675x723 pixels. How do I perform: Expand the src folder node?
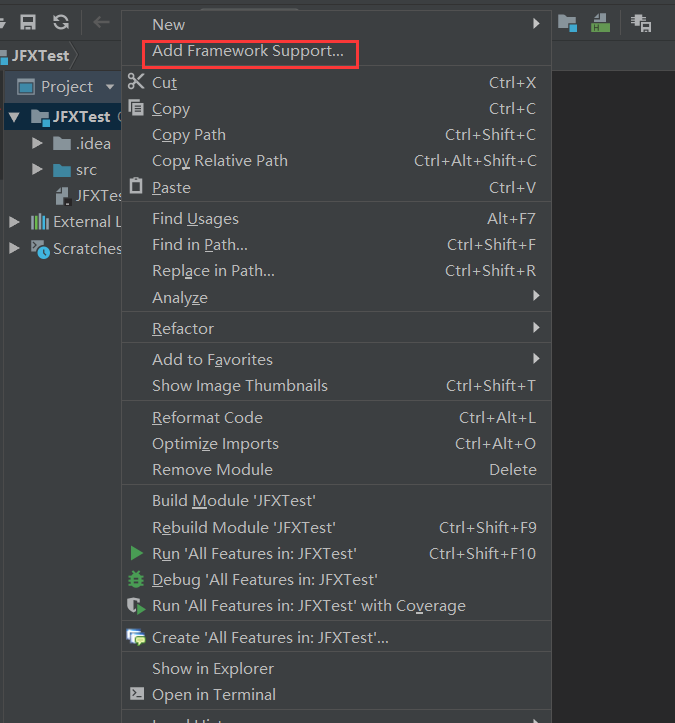pyautogui.click(x=37, y=170)
